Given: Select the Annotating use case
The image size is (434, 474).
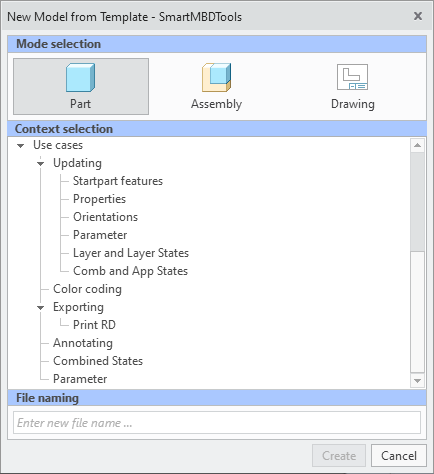Looking at the screenshot, I should pyautogui.click(x=83, y=343).
